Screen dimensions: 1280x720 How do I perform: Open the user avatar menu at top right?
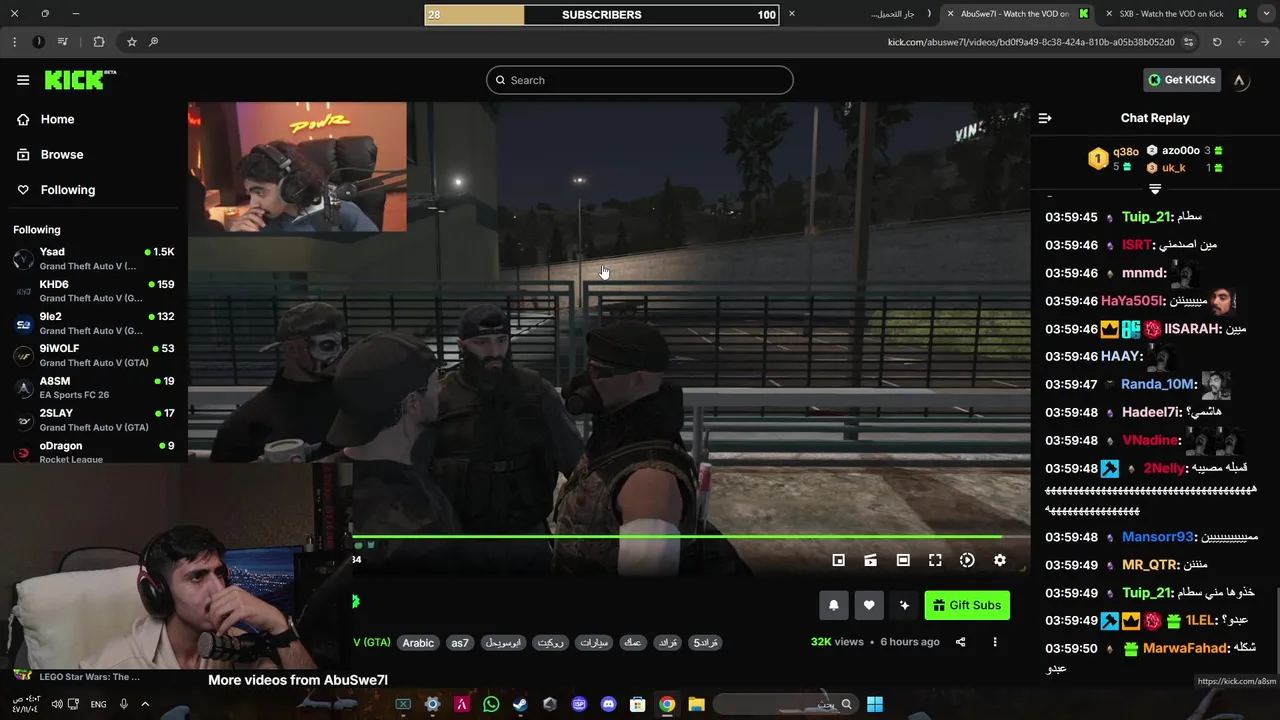[x=1240, y=80]
